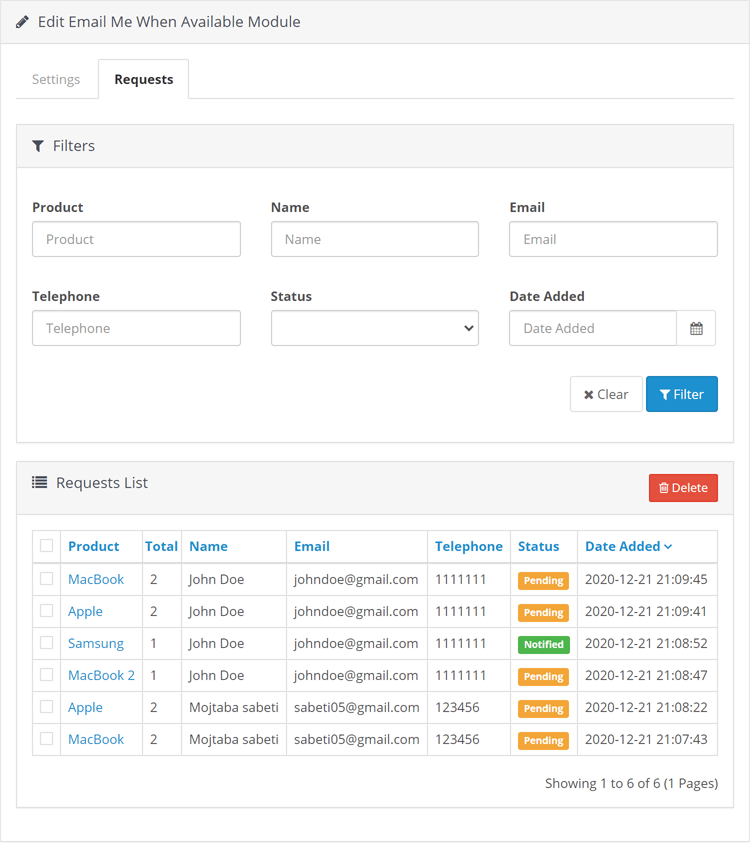The image size is (750, 843).
Task: Select the Requests tab
Action: point(144,80)
